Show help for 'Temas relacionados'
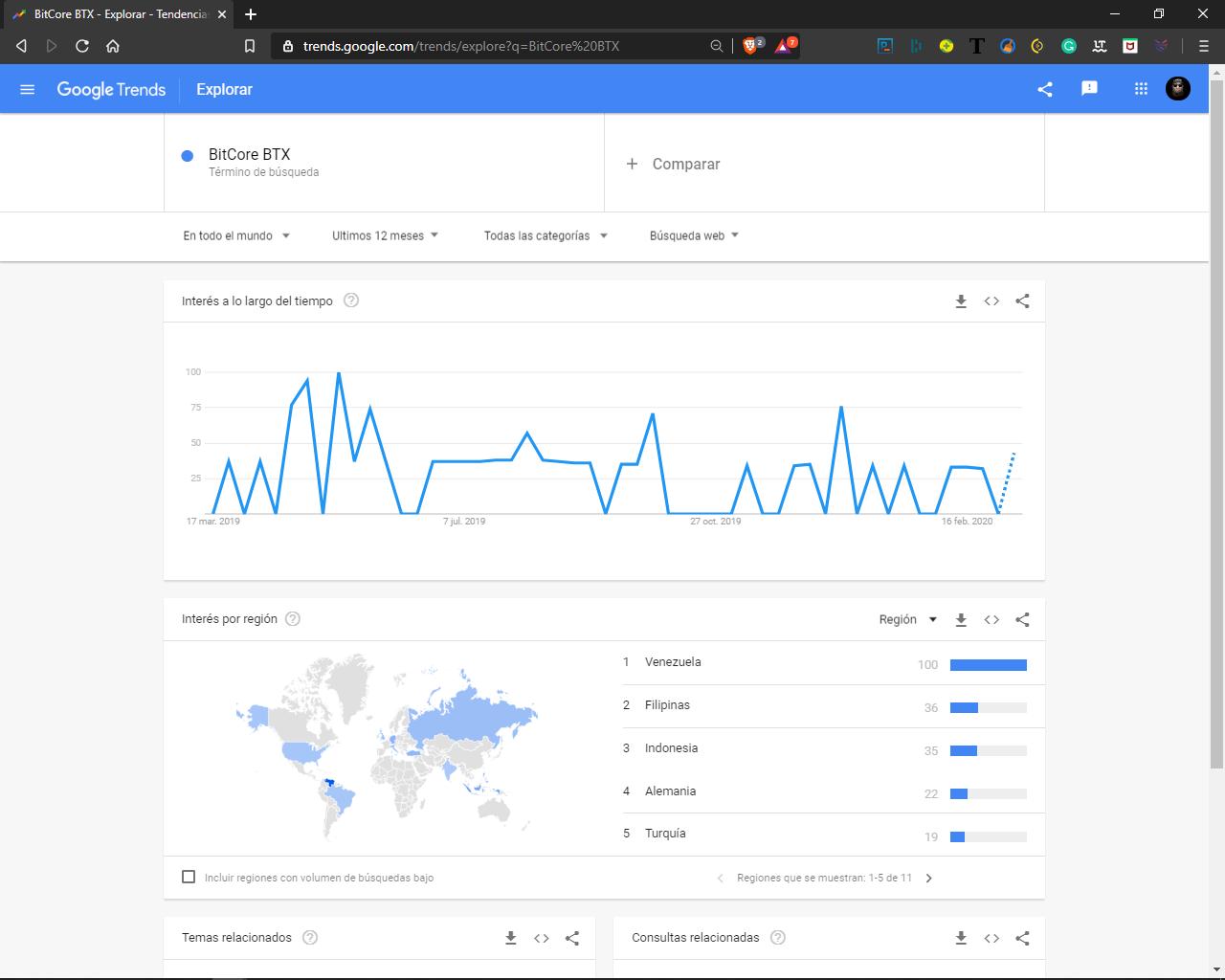Image resolution: width=1225 pixels, height=980 pixels. (310, 938)
